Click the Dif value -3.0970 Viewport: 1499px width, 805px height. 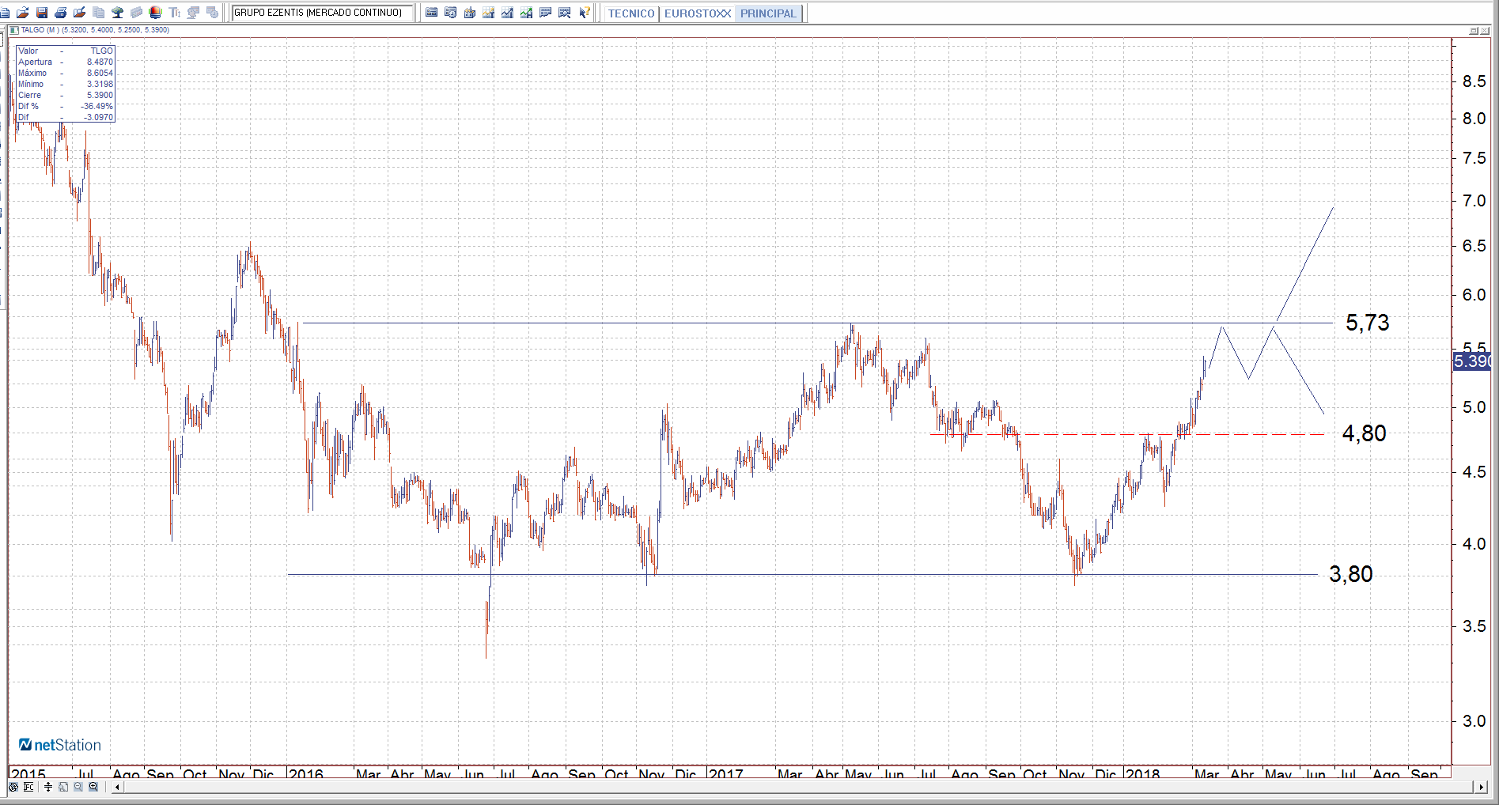[x=98, y=117]
